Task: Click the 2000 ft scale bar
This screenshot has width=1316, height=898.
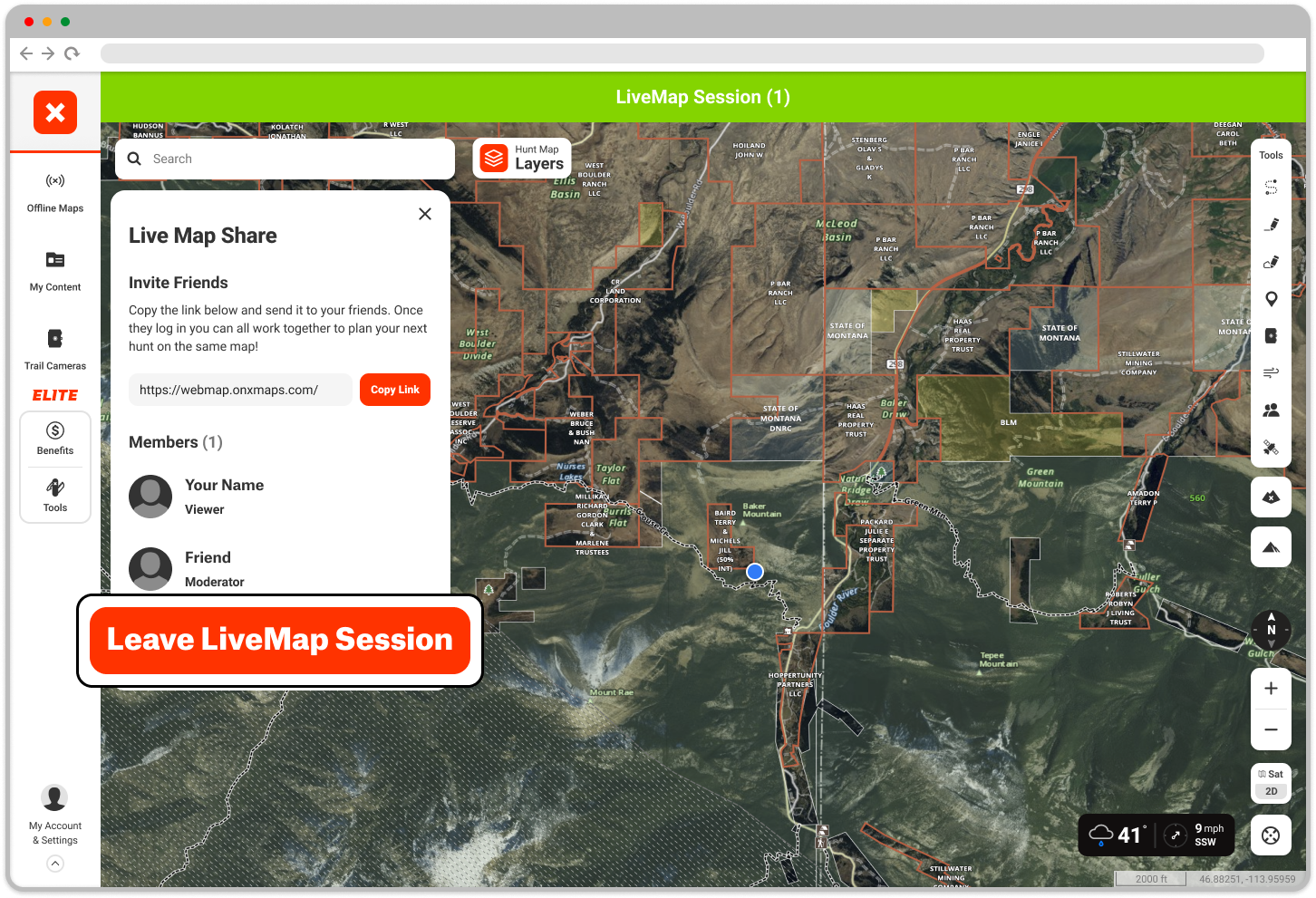Action: pyautogui.click(x=1151, y=879)
